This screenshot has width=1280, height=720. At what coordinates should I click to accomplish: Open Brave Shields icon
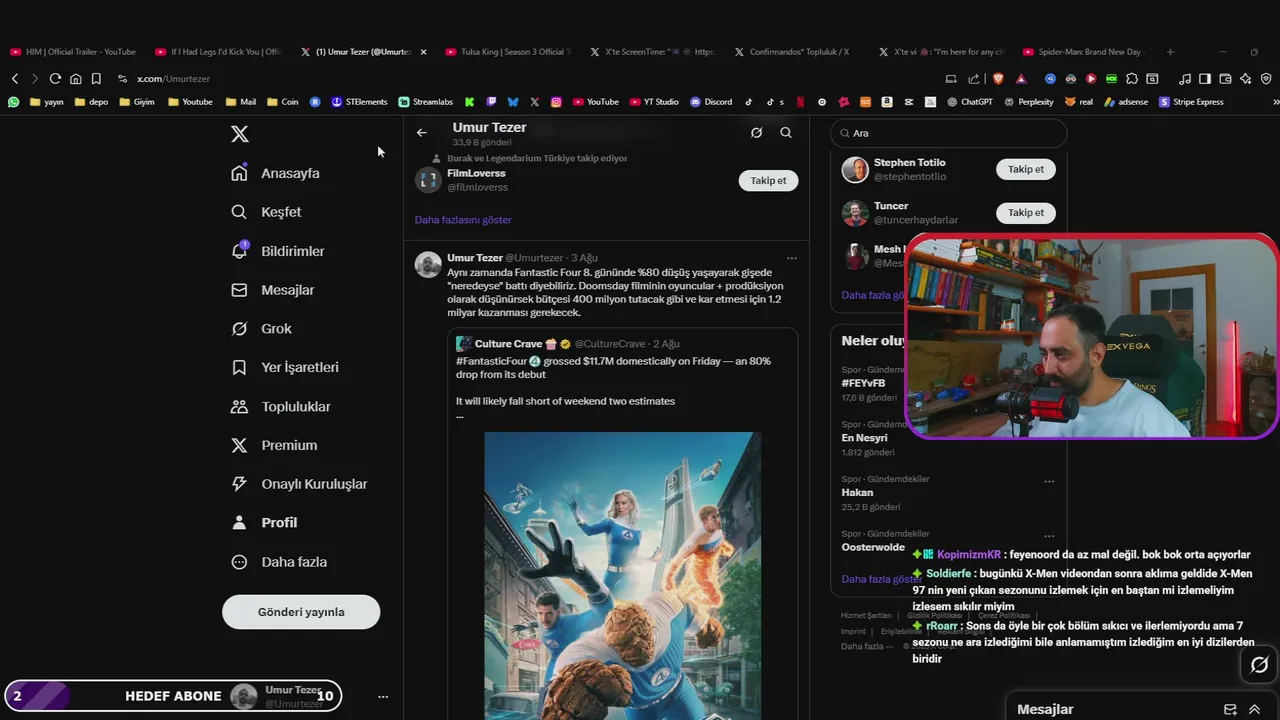pos(998,78)
